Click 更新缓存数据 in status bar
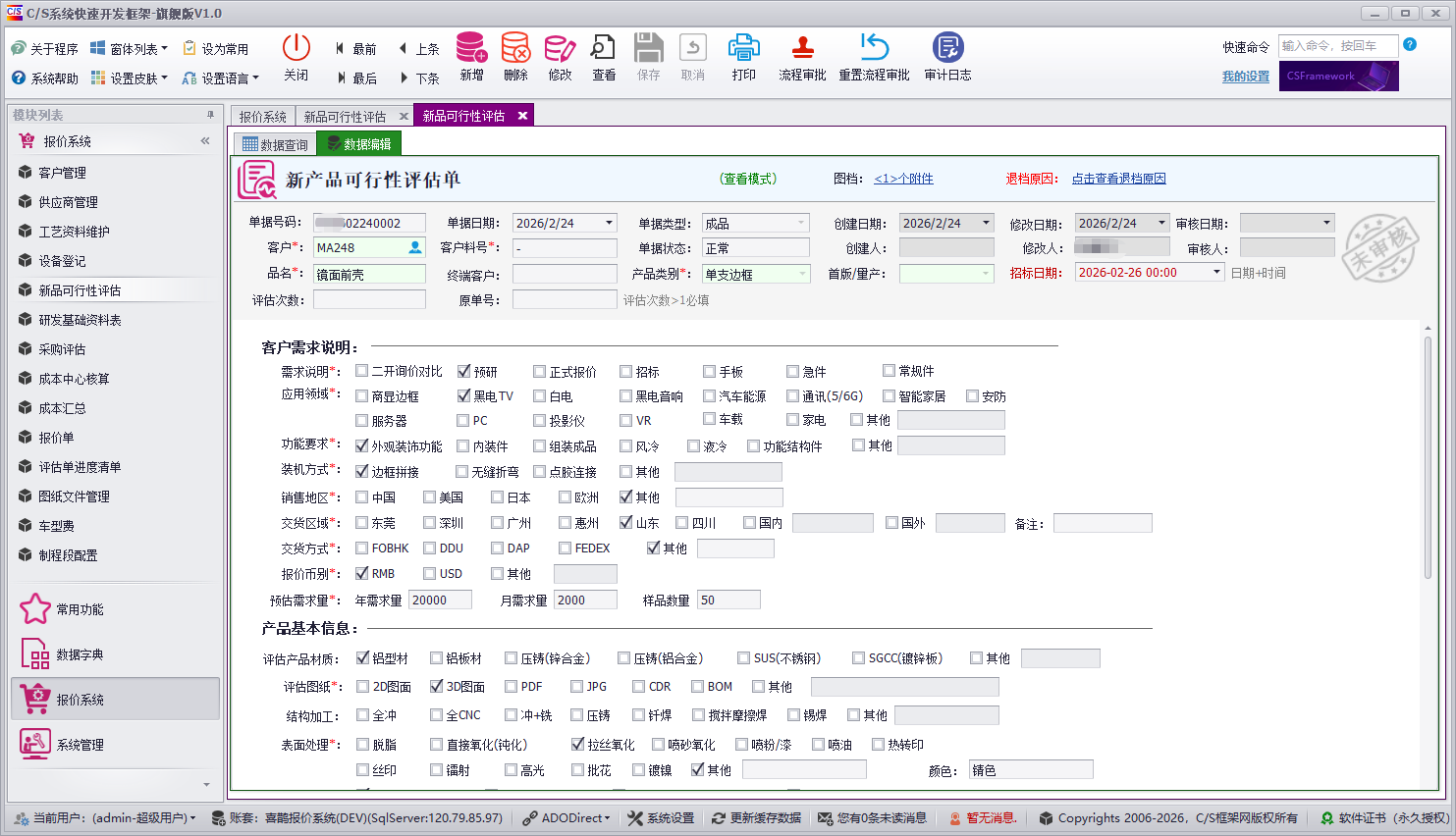The image size is (1456, 836). click(757, 817)
